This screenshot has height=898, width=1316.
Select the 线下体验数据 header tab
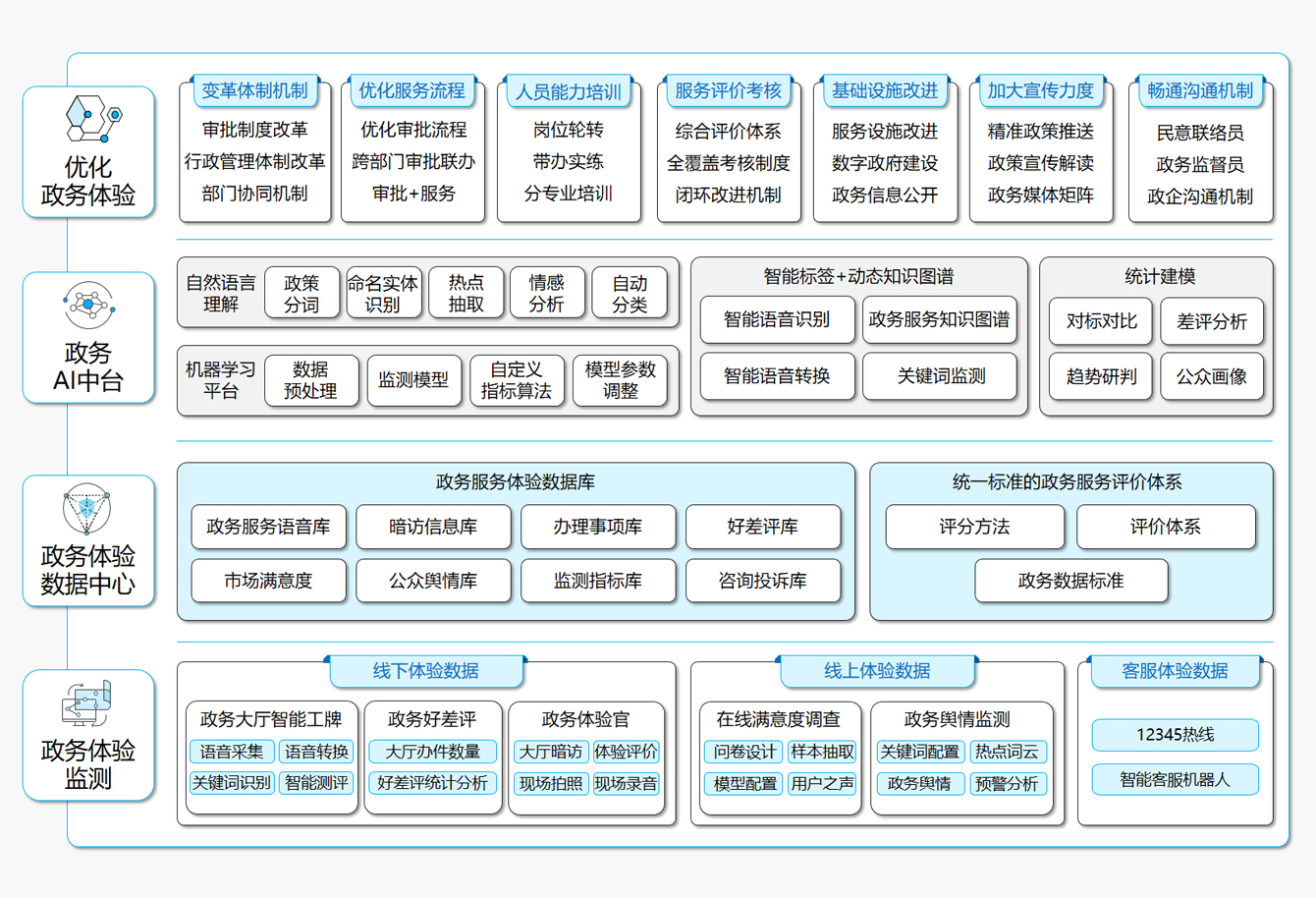click(425, 671)
